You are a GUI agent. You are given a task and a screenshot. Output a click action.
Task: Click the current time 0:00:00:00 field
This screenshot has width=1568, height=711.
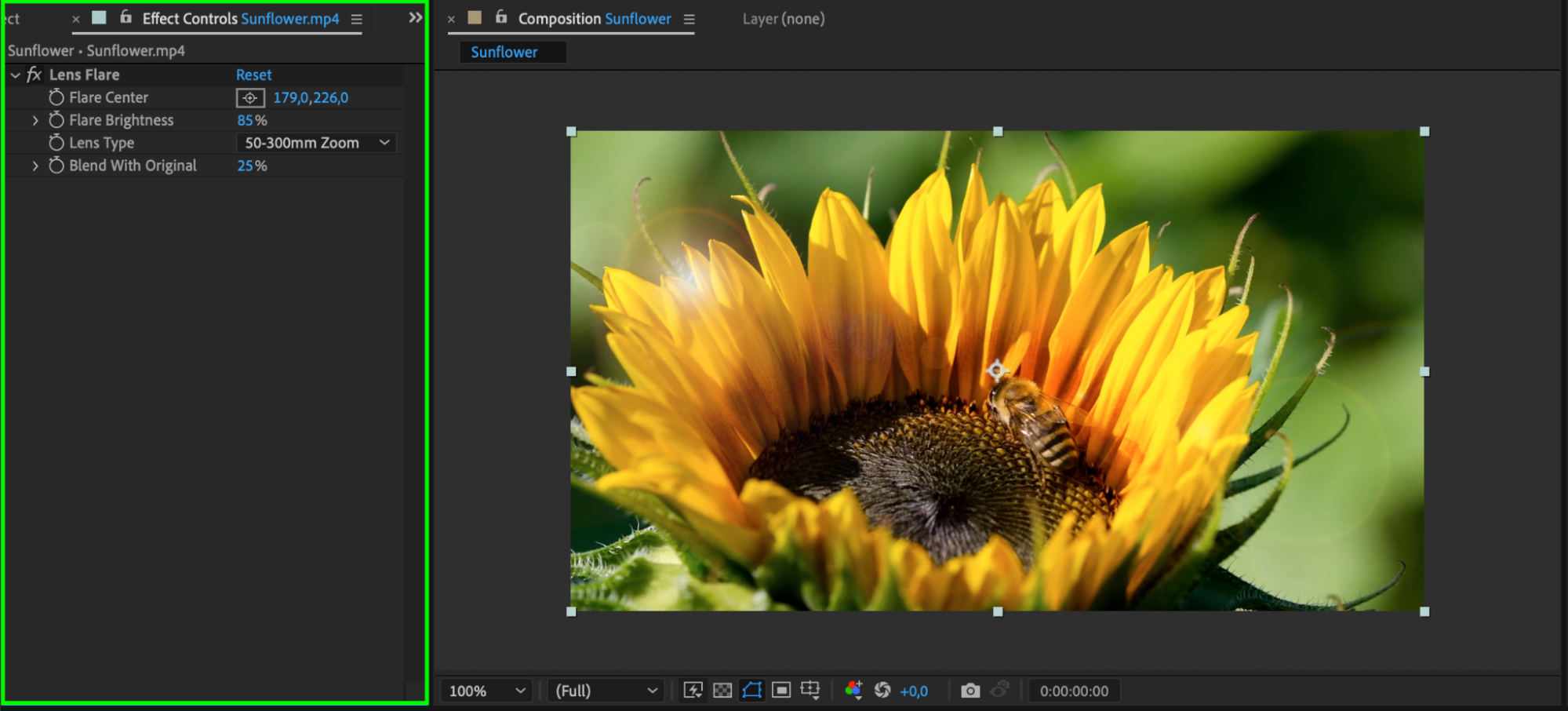click(1074, 691)
